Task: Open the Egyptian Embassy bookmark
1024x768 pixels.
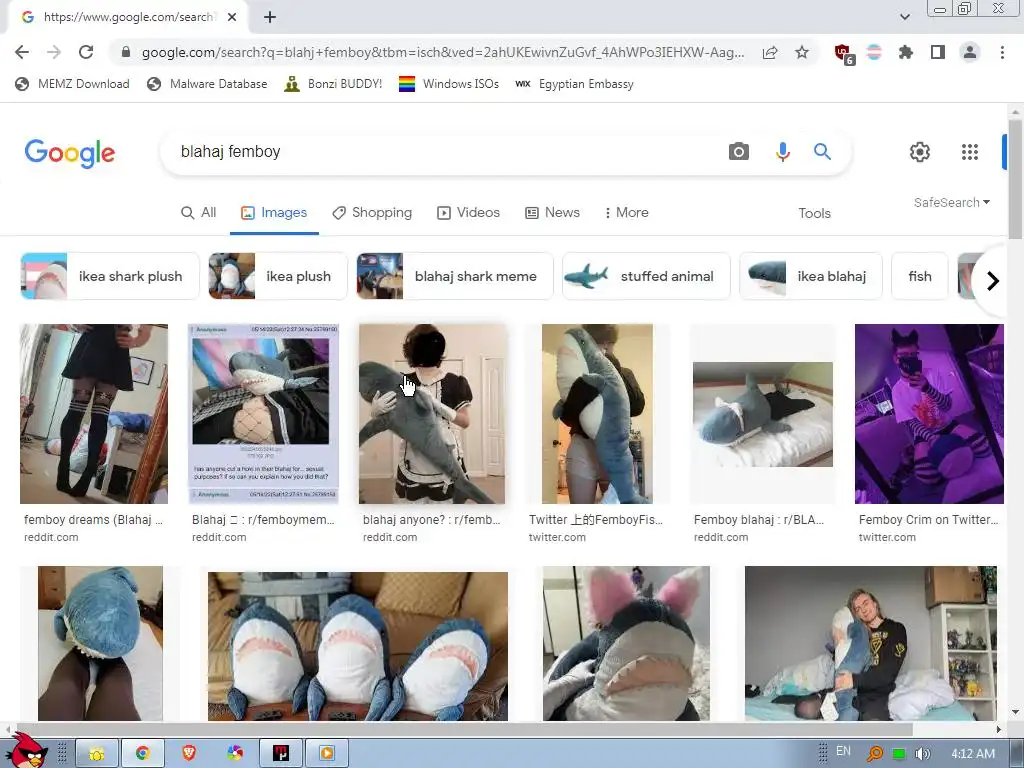Action: [575, 84]
